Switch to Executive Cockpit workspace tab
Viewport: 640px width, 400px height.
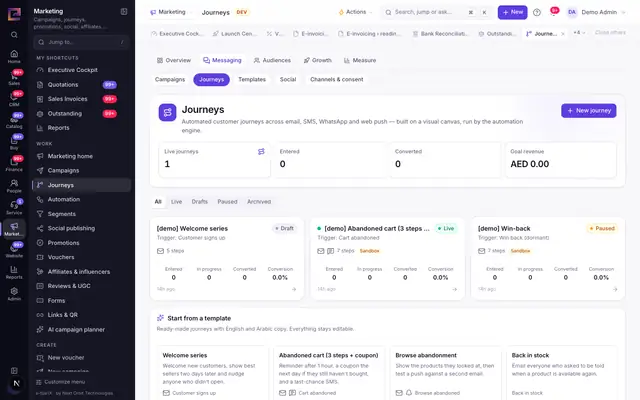[176, 34]
